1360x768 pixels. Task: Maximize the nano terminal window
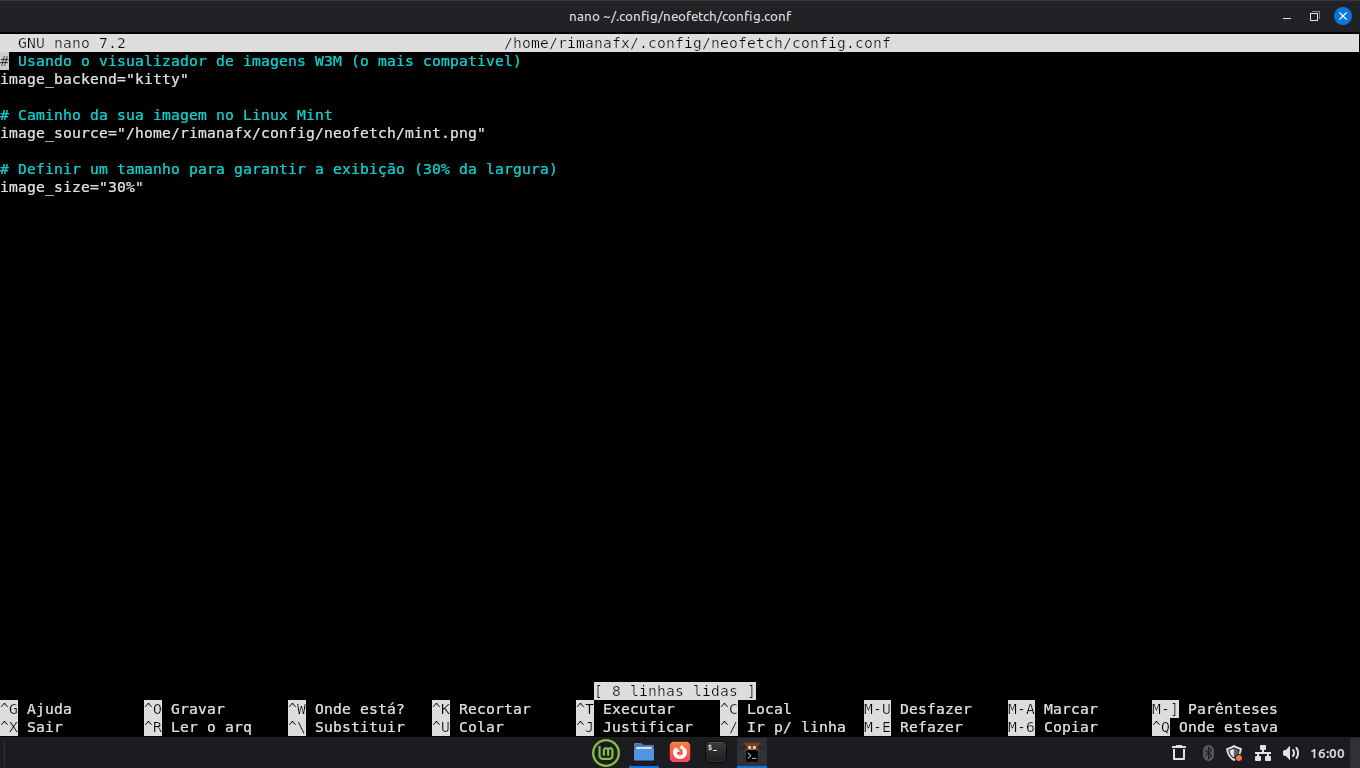[1314, 16]
